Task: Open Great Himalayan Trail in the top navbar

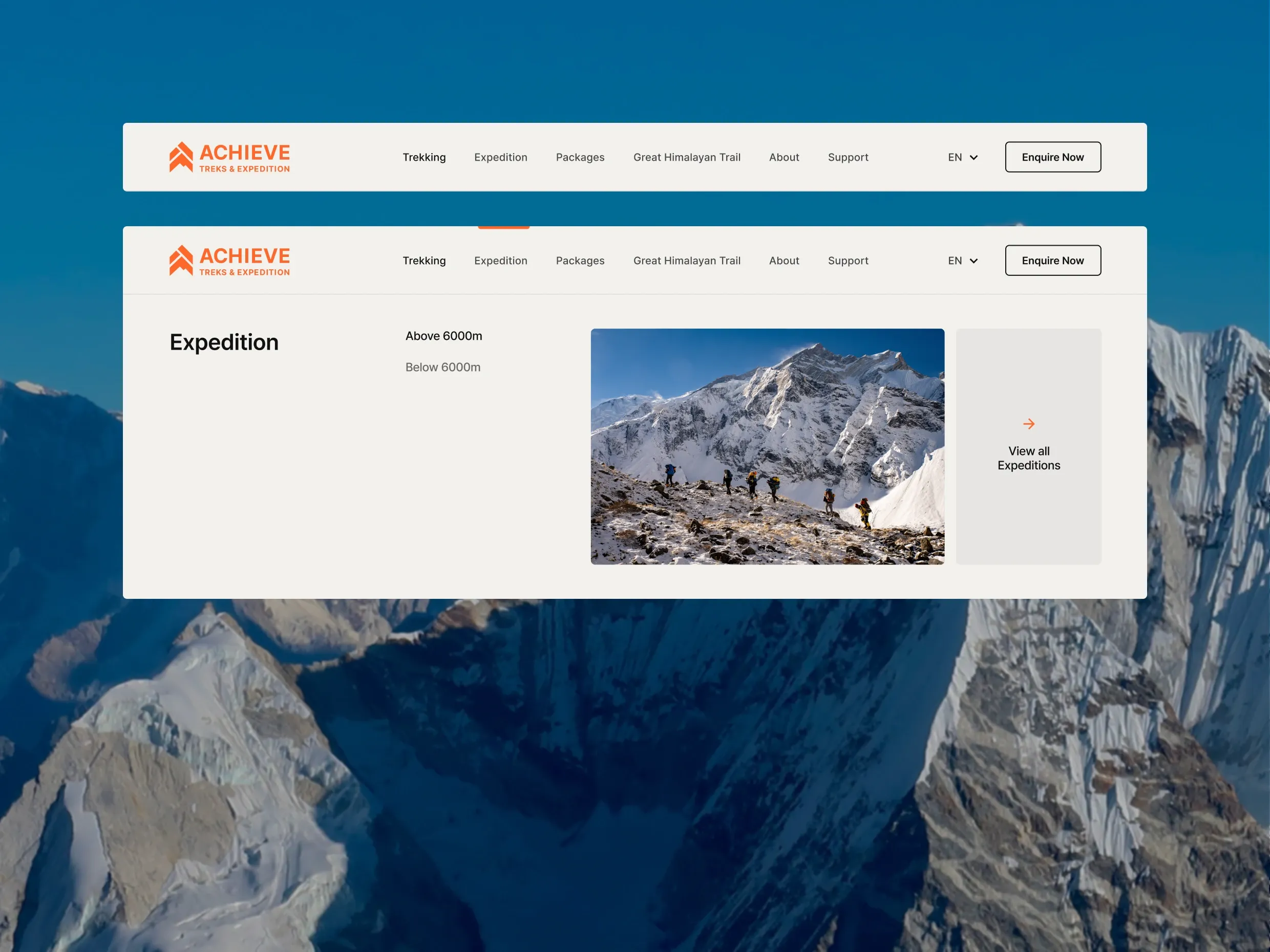Action: pos(687,157)
